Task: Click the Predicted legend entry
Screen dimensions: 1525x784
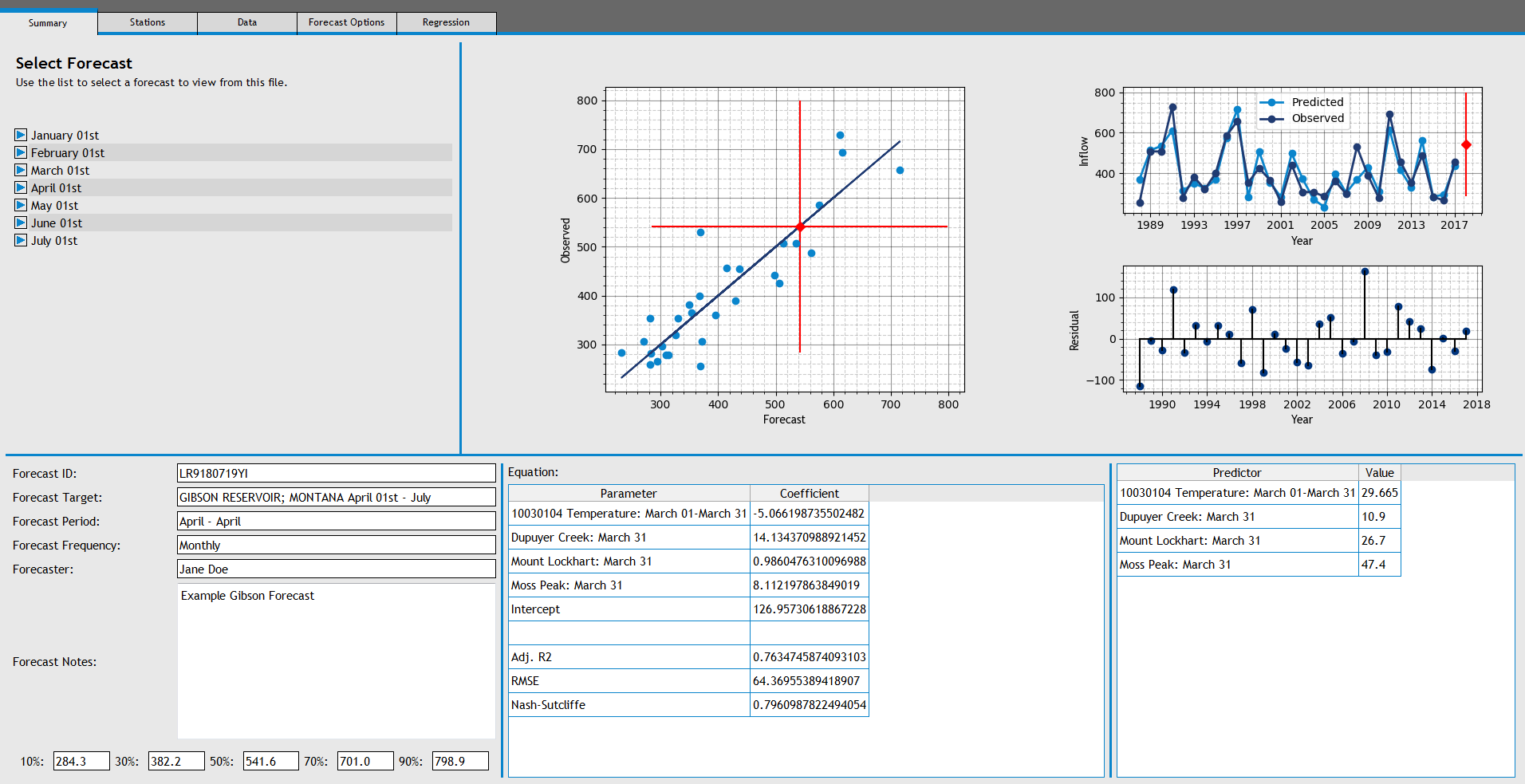Action: click(x=1302, y=102)
